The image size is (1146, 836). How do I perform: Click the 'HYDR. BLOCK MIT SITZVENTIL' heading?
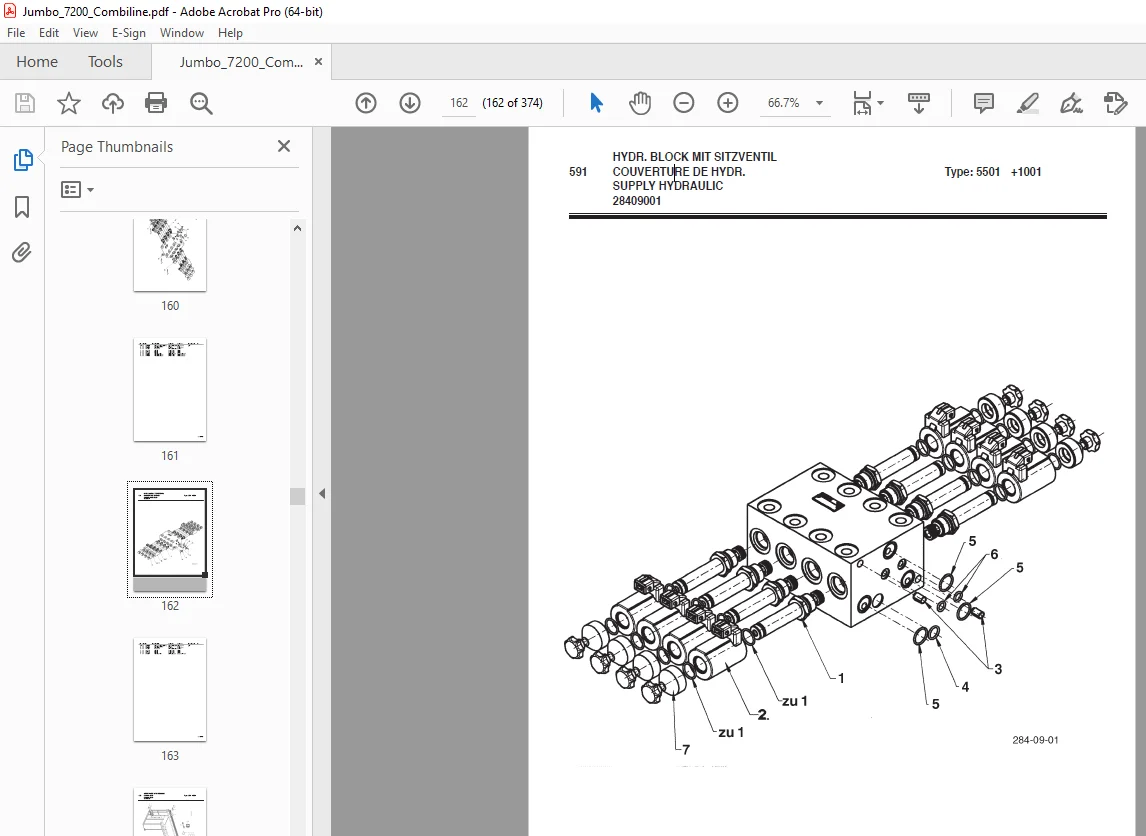[x=694, y=156]
